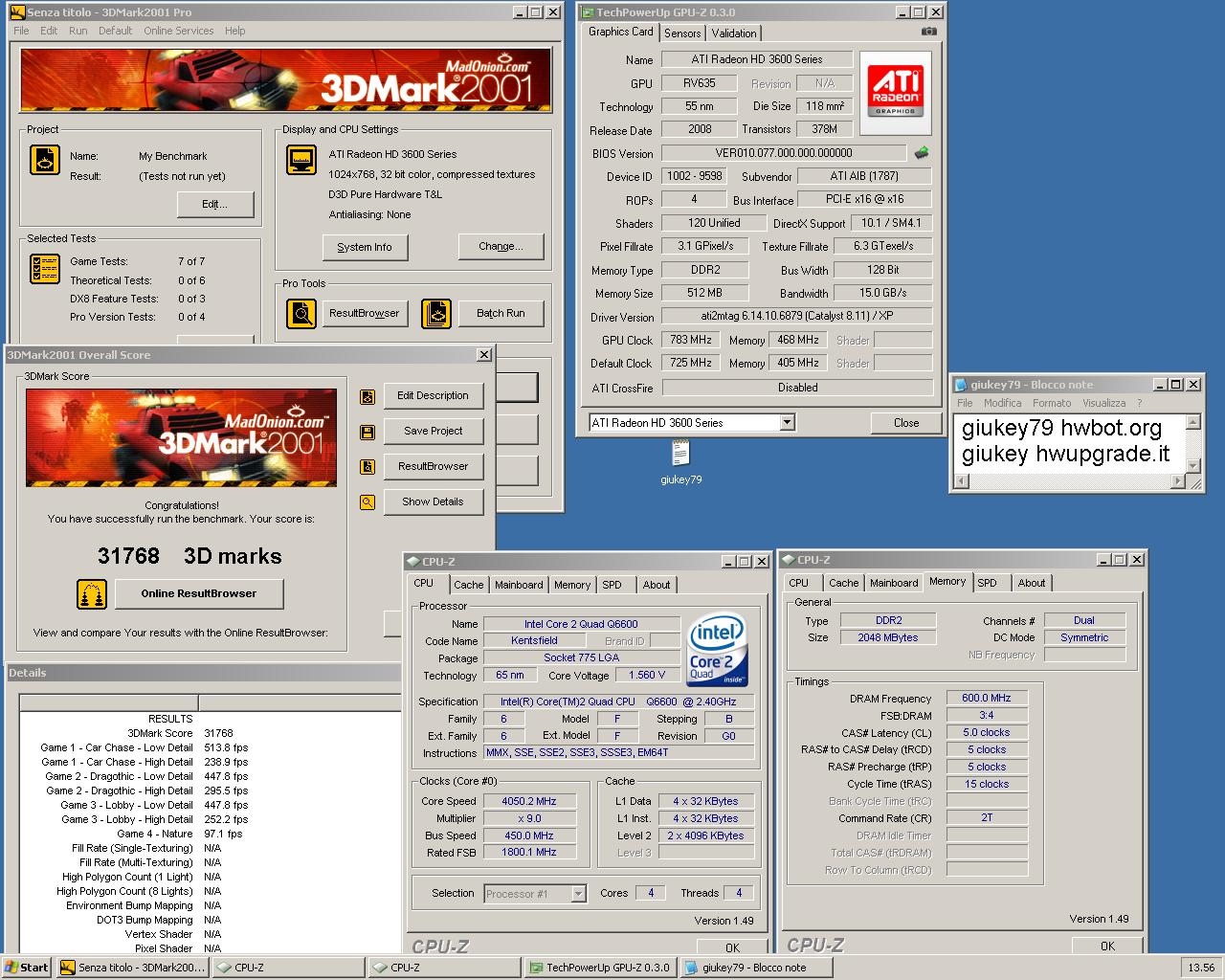
Task: Click the Edit... project button
Action: (215, 205)
